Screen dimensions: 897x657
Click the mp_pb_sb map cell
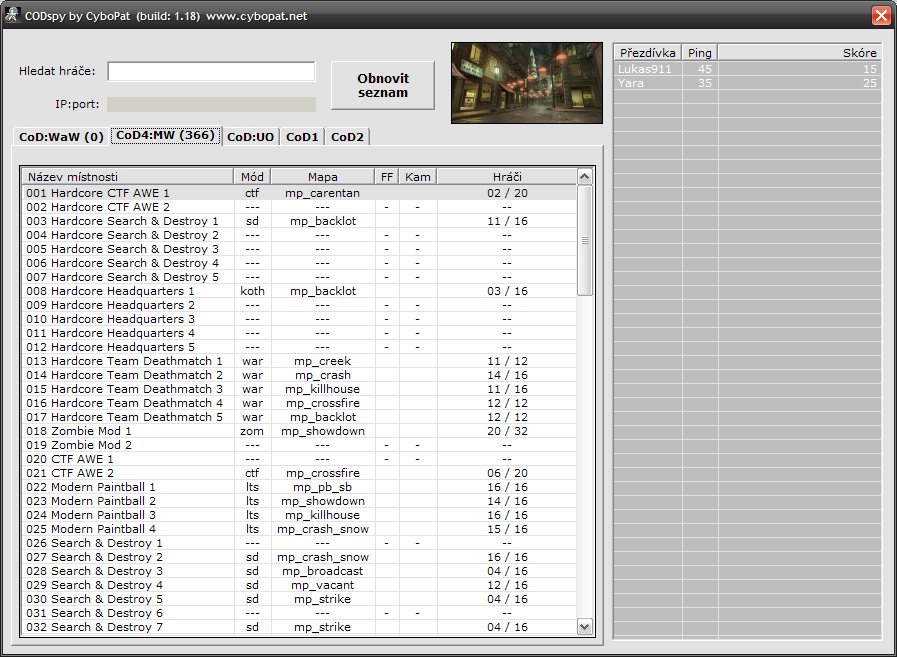[x=323, y=488]
